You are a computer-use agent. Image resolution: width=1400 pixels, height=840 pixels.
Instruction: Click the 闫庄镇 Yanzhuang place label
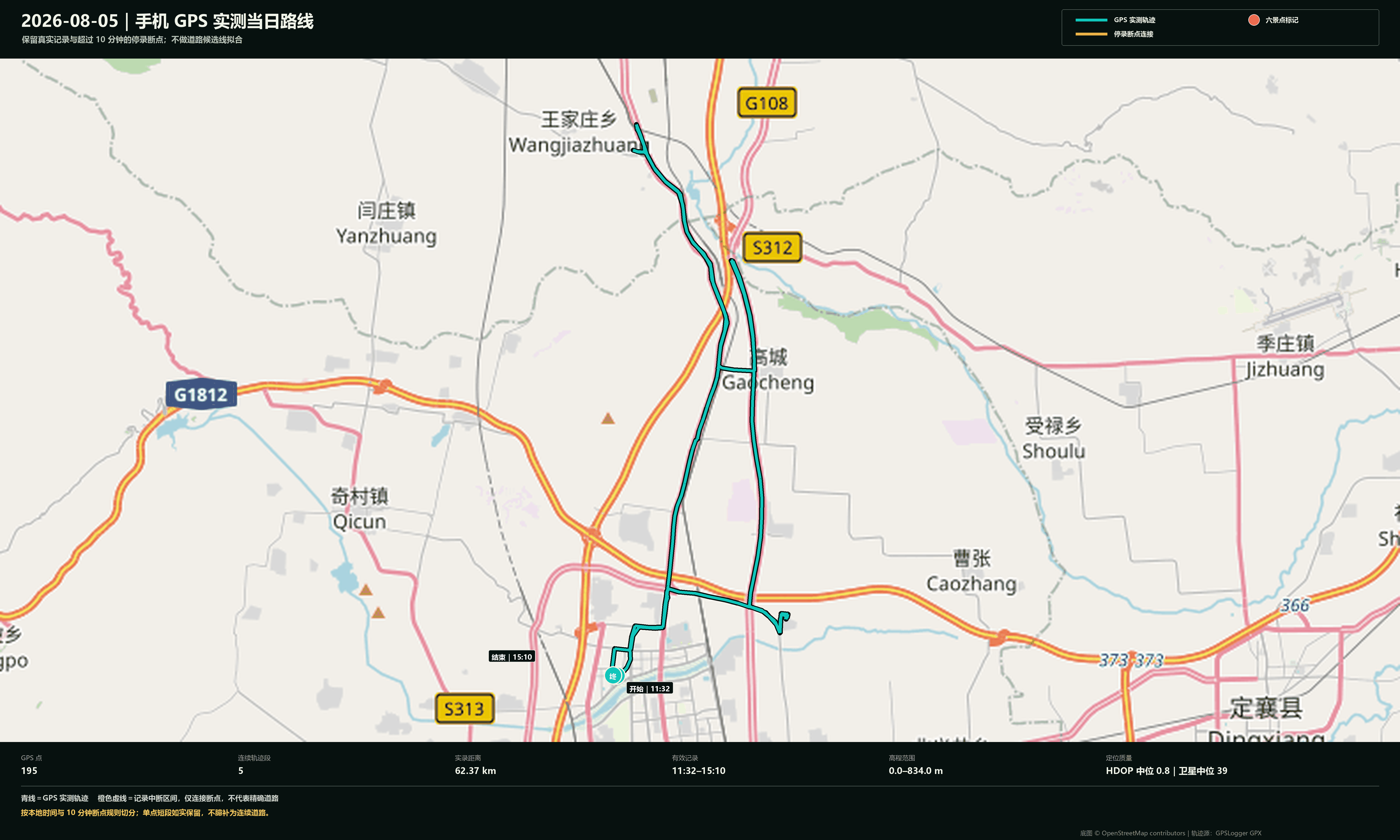[x=386, y=223]
